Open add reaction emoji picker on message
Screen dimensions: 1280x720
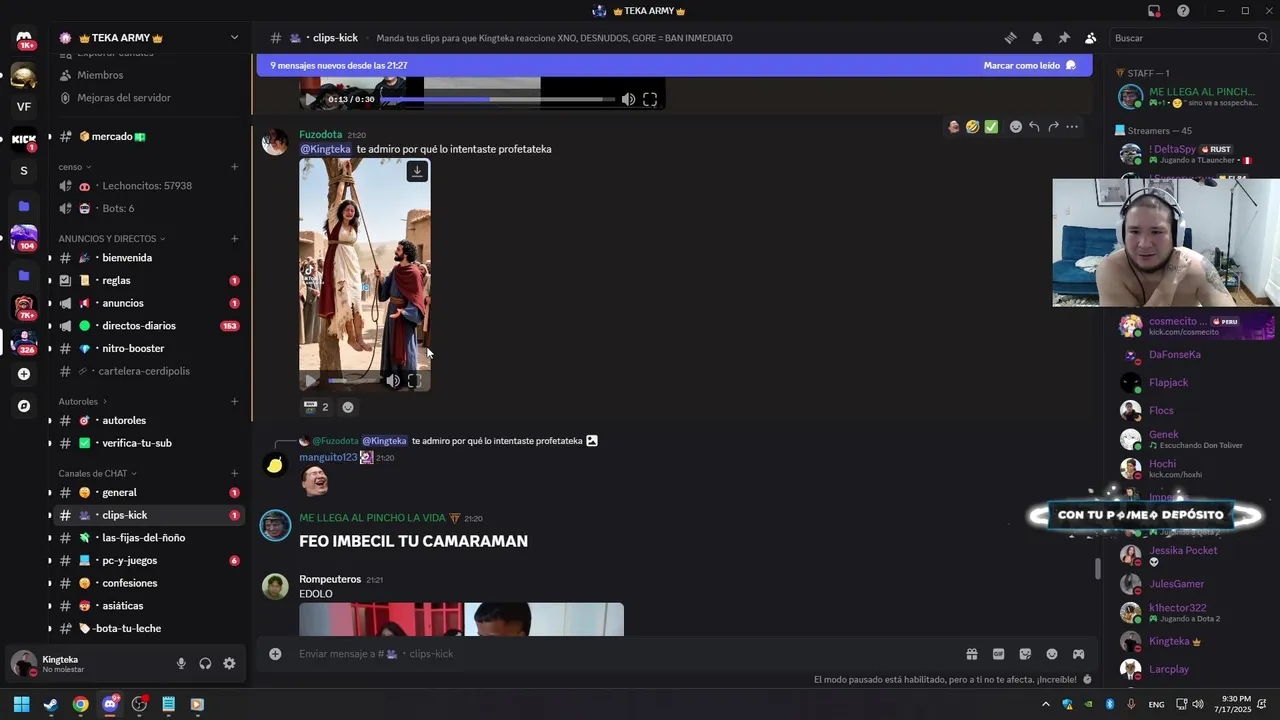[x=1015, y=127]
